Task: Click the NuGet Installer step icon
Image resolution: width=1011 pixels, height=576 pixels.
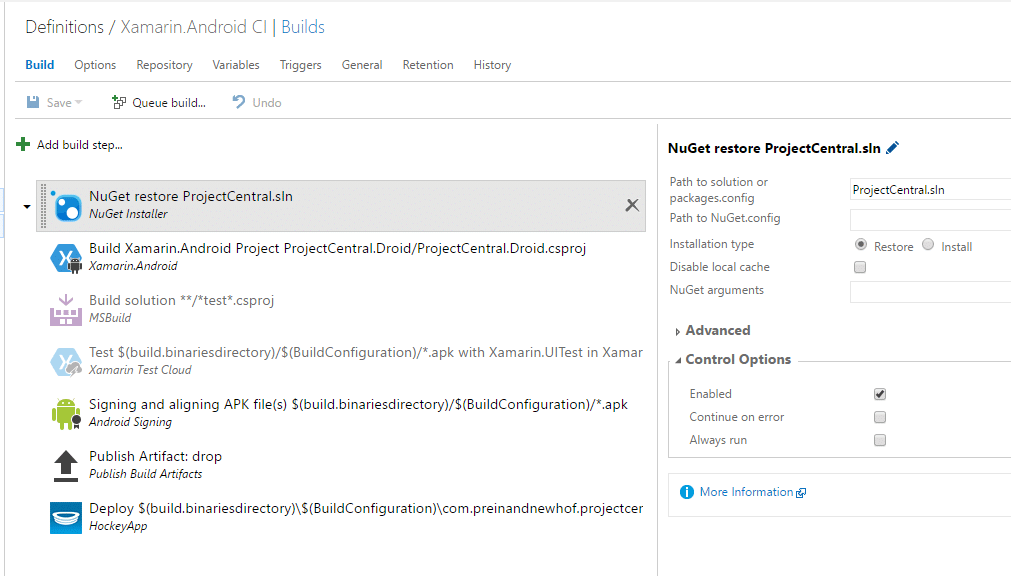Action: click(66, 206)
